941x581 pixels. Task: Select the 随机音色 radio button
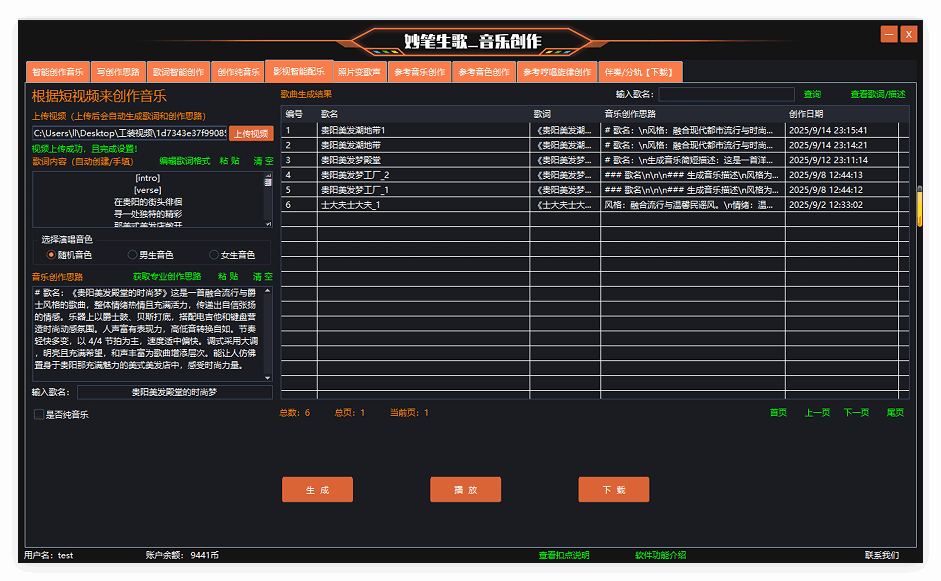tap(51, 255)
